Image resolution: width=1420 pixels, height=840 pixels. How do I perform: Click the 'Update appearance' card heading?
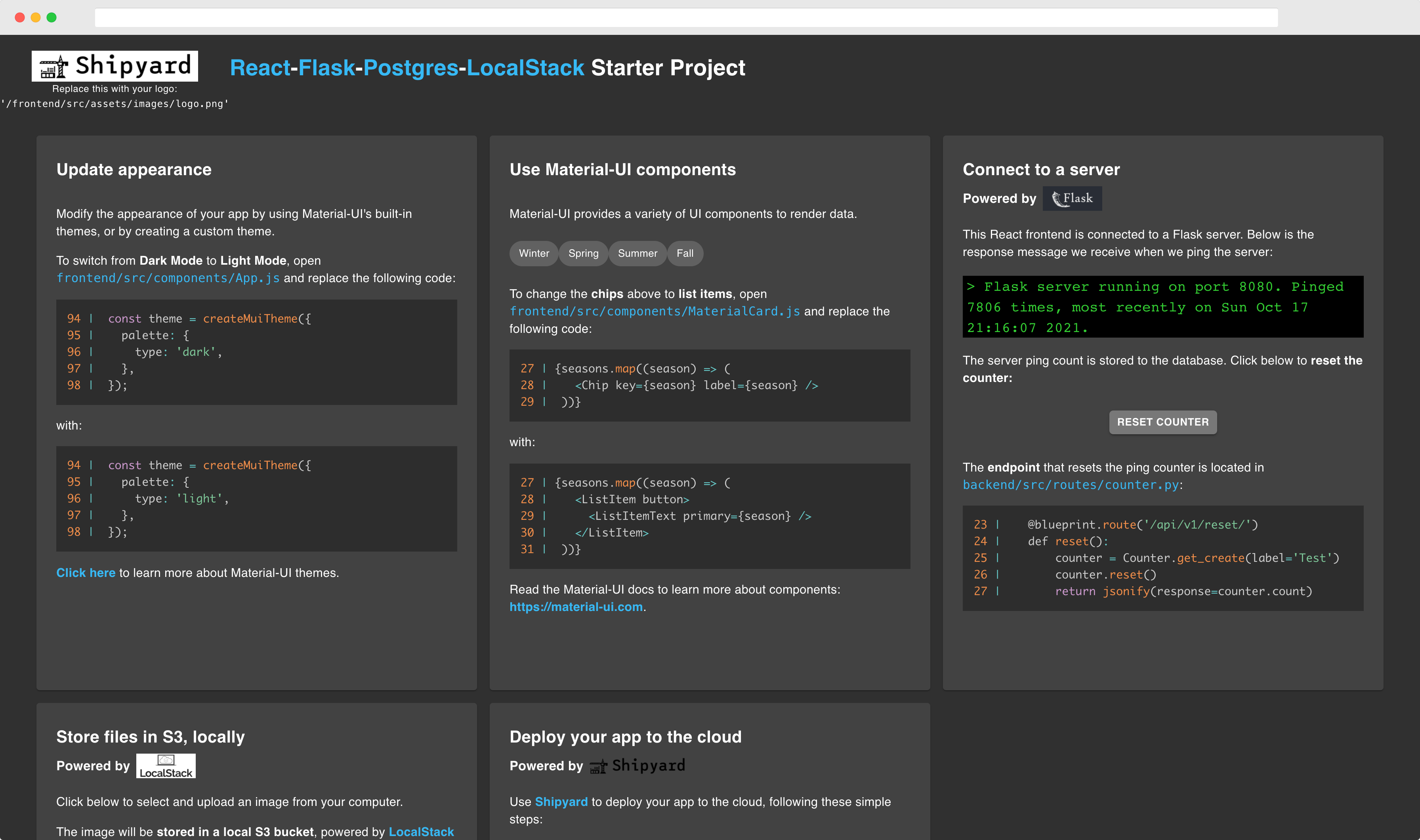click(134, 170)
